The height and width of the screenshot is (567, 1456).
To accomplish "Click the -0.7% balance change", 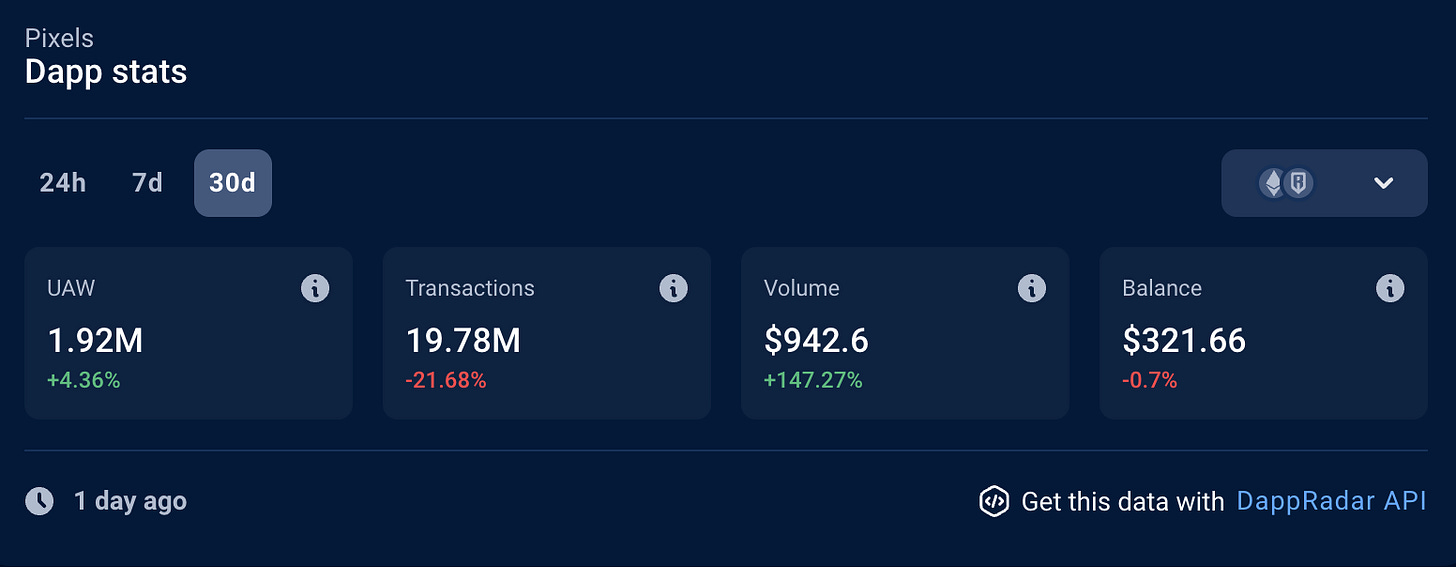I will [1150, 381].
